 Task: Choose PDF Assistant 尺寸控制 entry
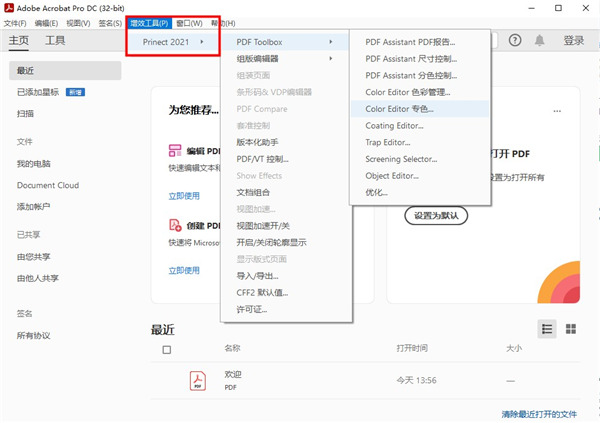click(x=420, y=59)
